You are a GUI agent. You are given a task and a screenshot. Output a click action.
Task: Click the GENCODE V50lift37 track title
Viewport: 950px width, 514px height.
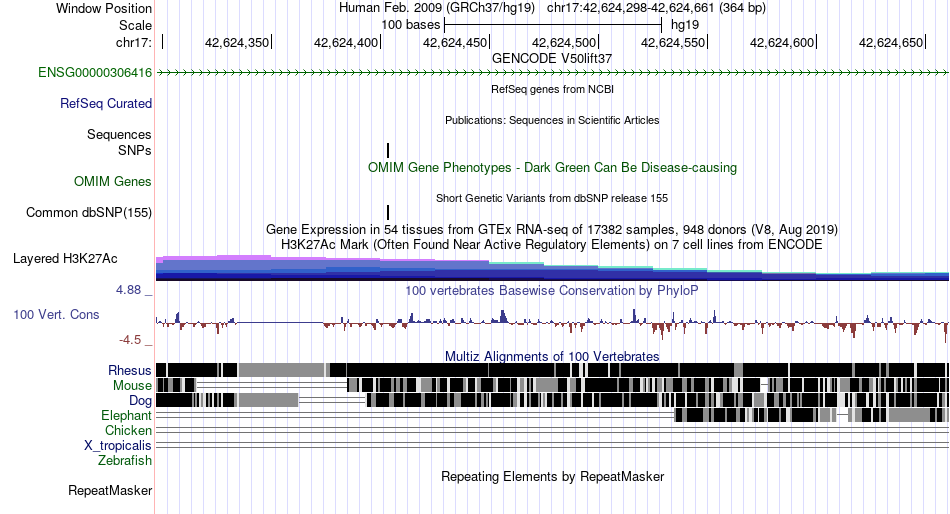tap(552, 59)
